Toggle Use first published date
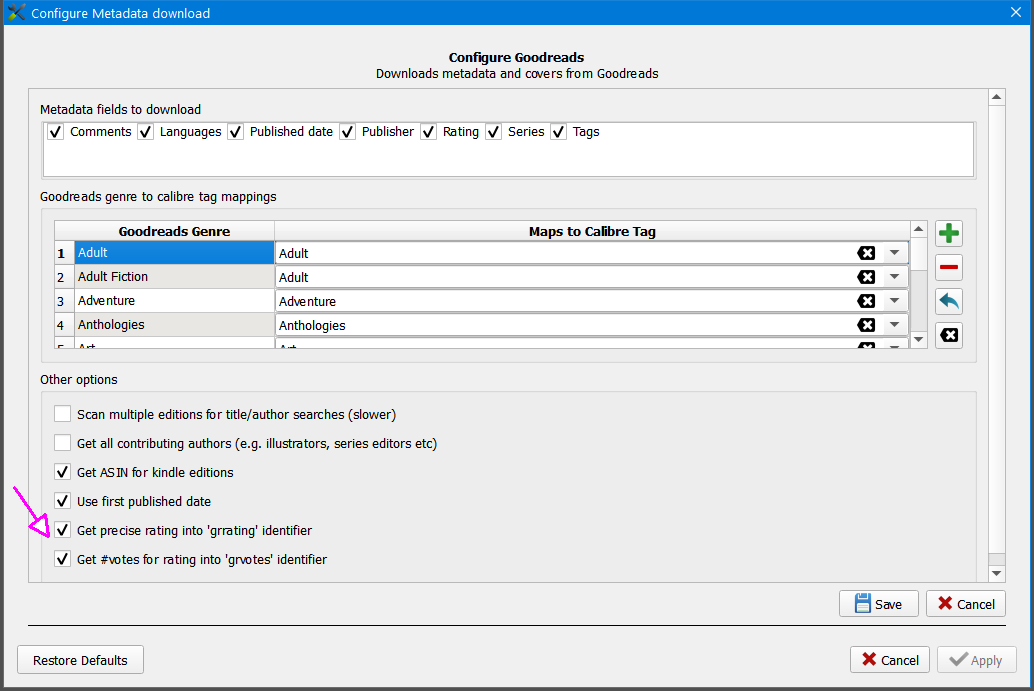This screenshot has width=1034, height=691. (63, 501)
